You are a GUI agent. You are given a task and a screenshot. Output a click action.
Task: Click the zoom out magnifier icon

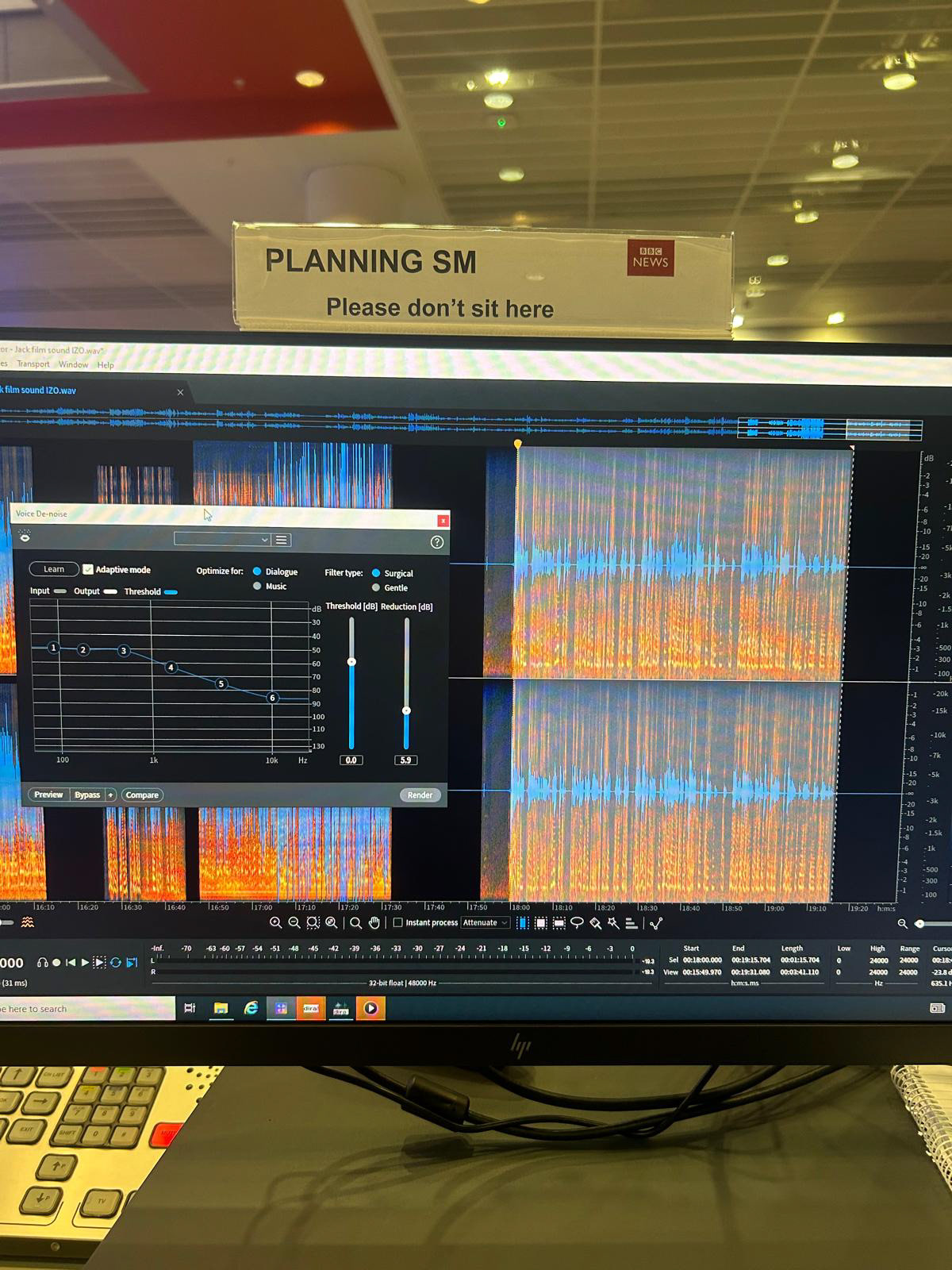point(294,922)
